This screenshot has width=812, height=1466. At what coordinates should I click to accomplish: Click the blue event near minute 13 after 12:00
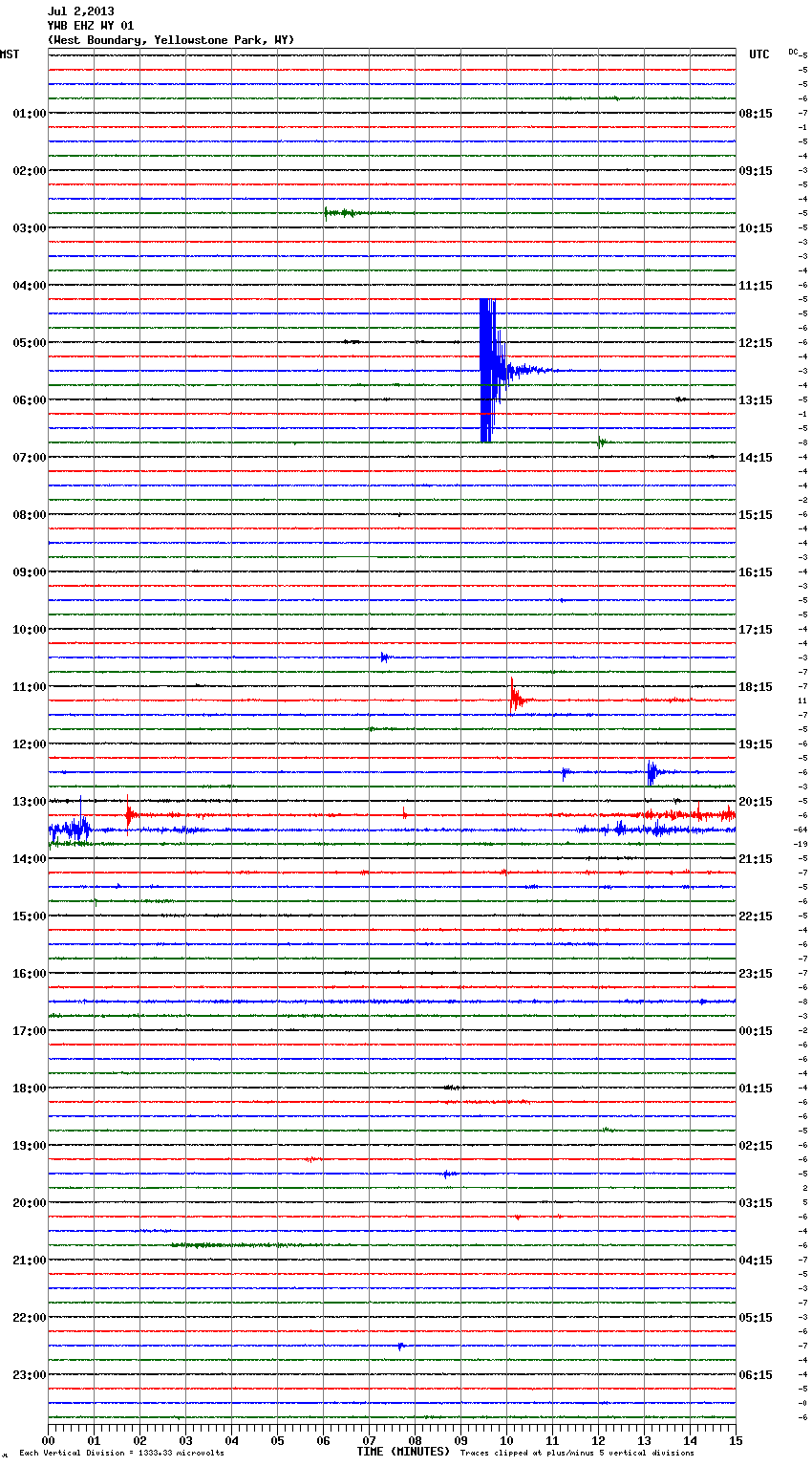pos(652,772)
